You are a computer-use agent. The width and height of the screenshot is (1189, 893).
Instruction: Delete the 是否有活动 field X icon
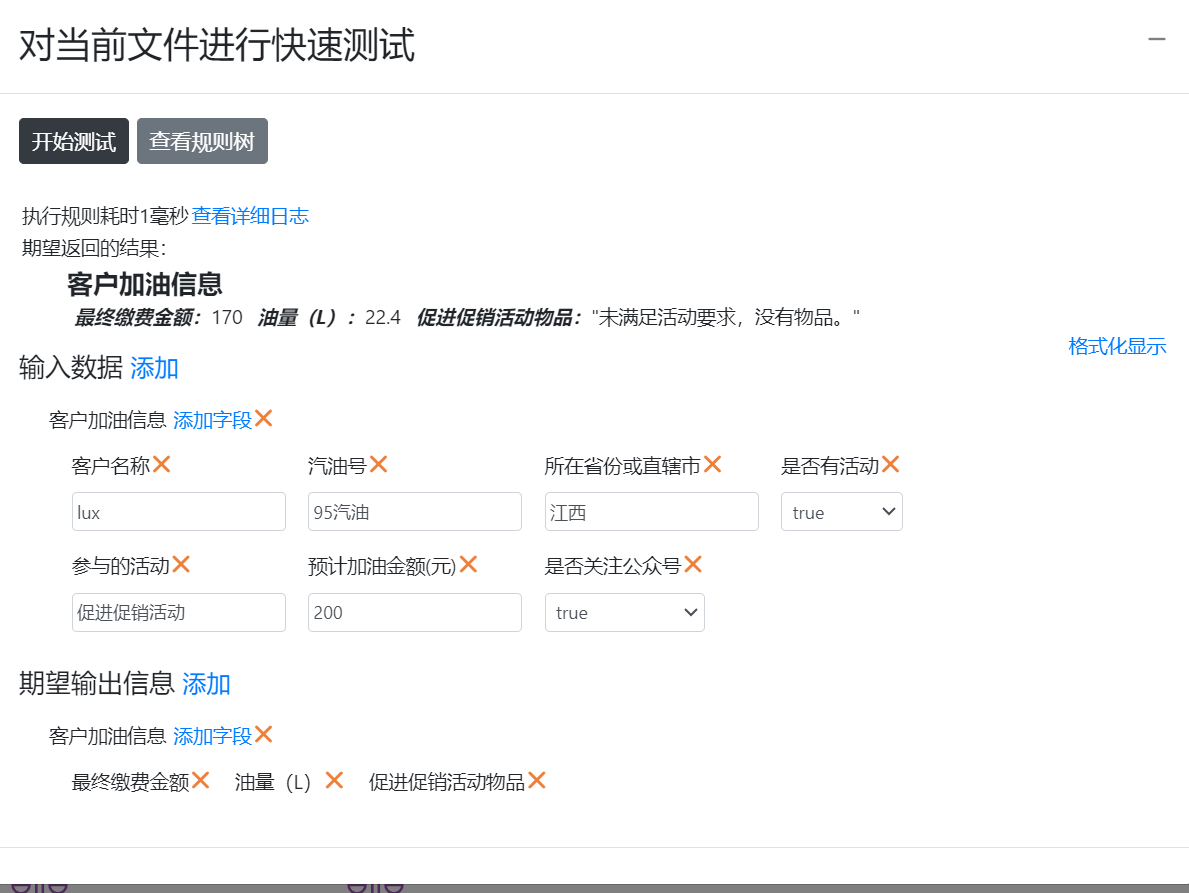coord(890,465)
